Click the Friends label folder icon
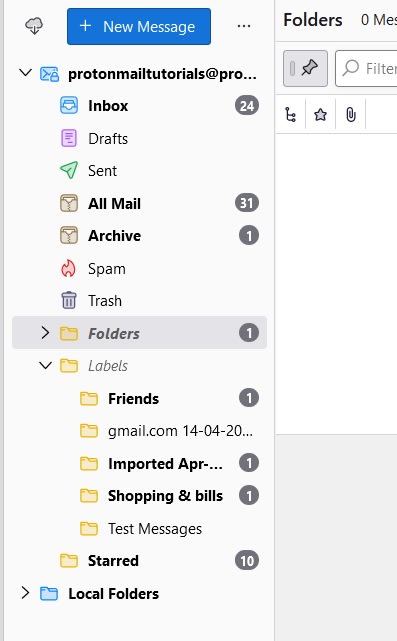 89,398
